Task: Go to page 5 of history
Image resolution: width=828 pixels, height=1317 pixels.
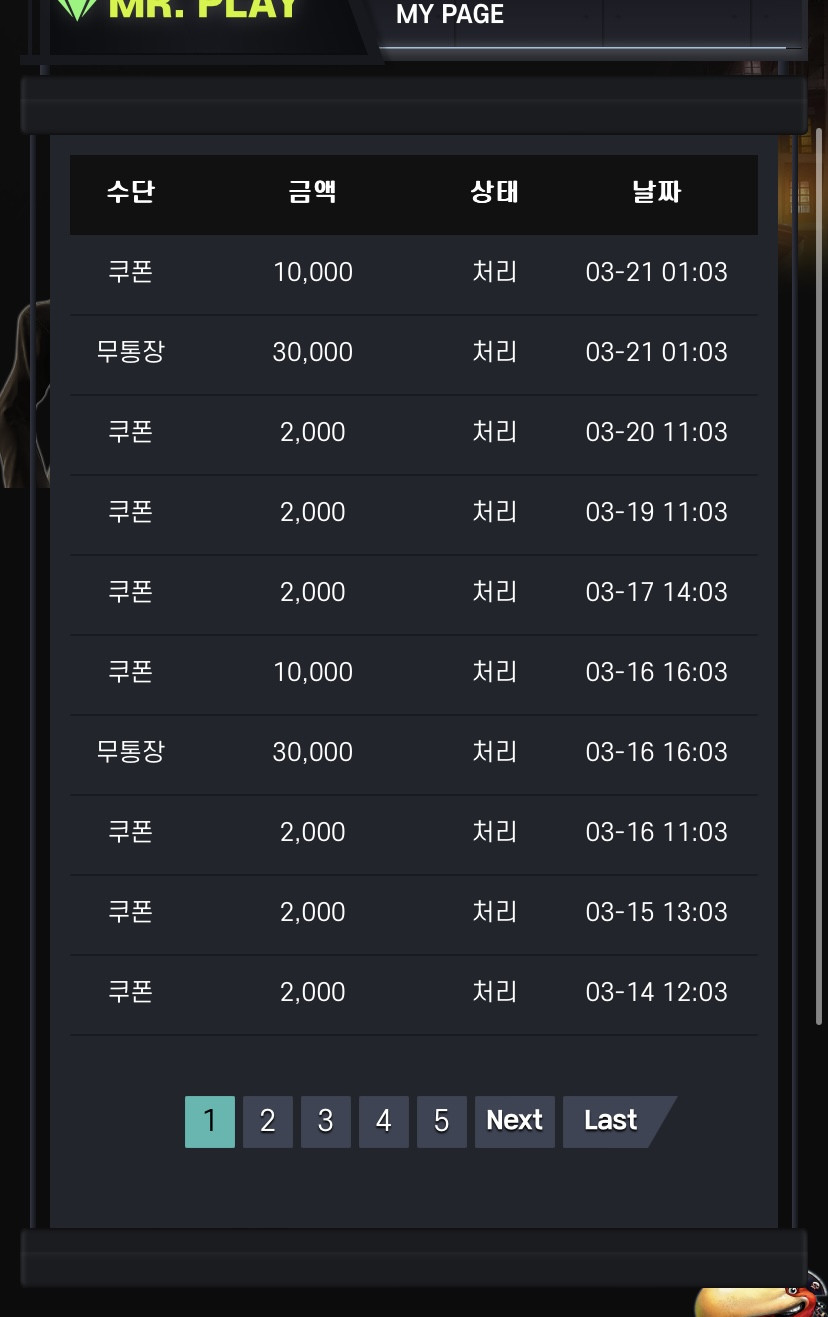Action: click(x=441, y=1121)
